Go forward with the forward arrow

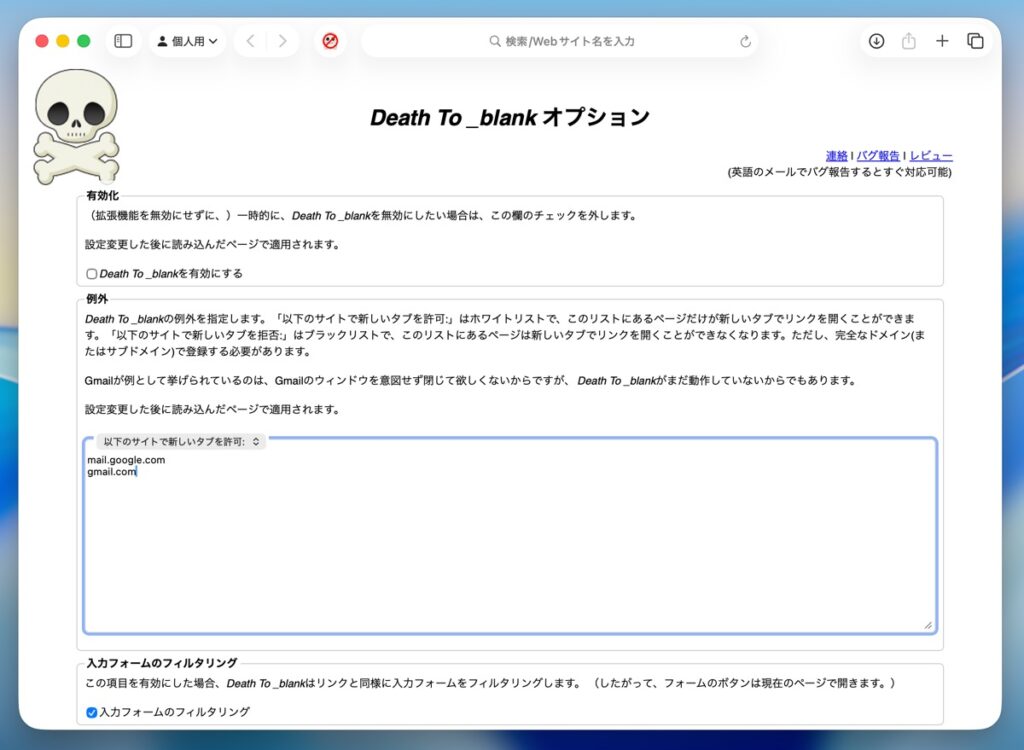(x=283, y=41)
